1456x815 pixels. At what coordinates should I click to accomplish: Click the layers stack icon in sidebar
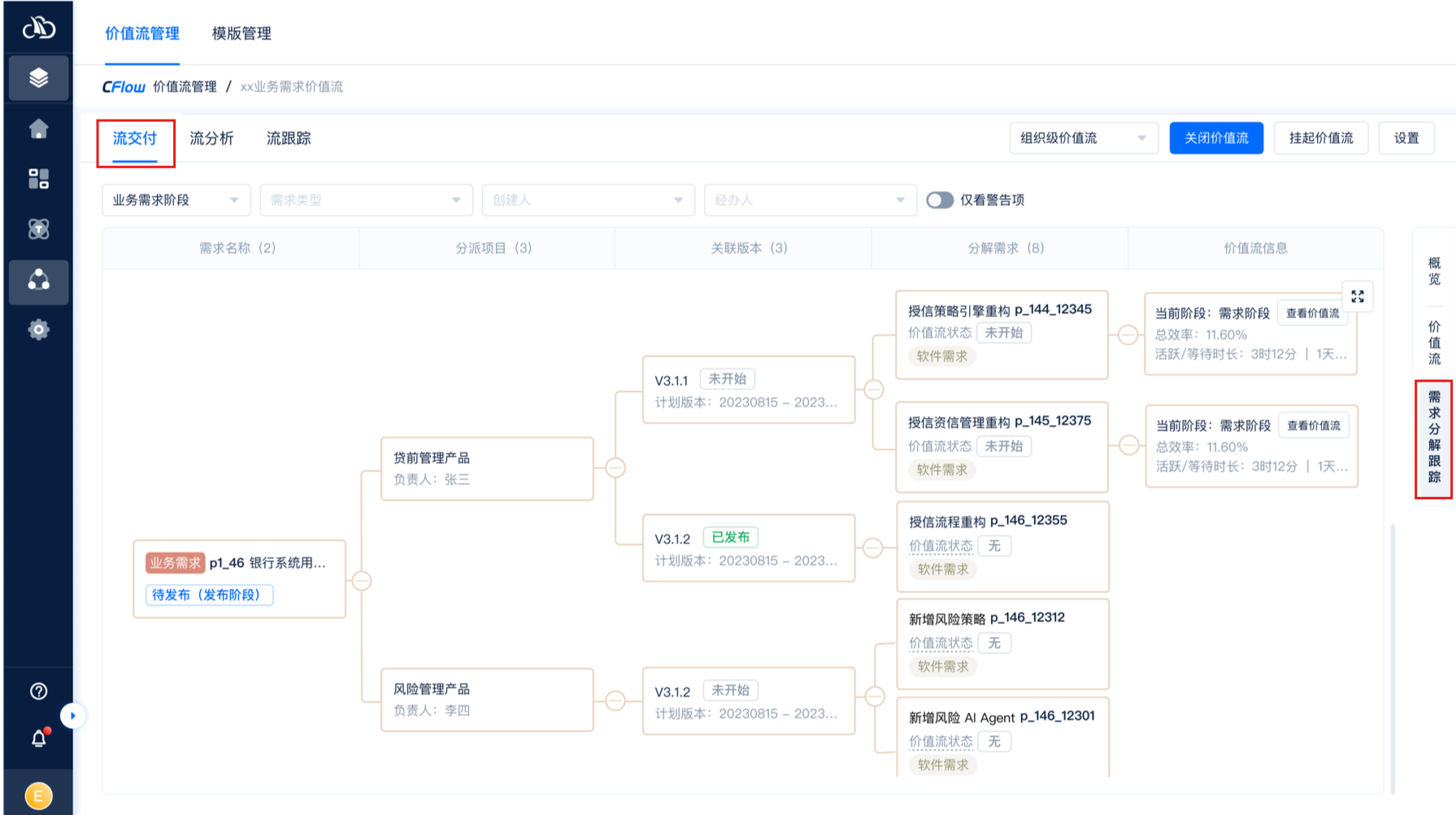pyautogui.click(x=38, y=78)
